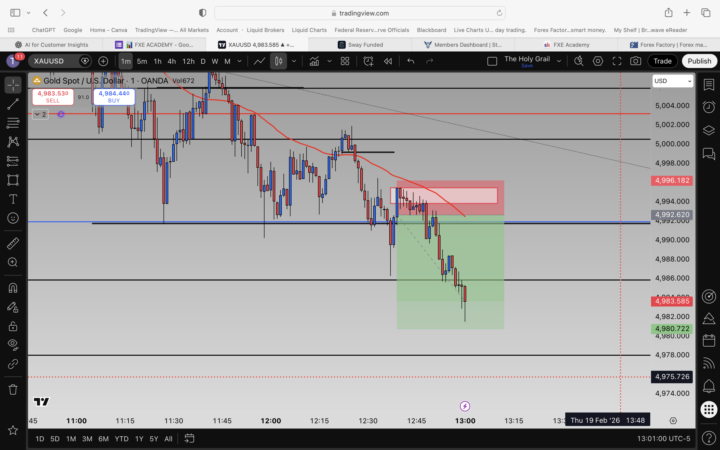Open forecasting and measurement tools

pyautogui.click(x=13, y=161)
